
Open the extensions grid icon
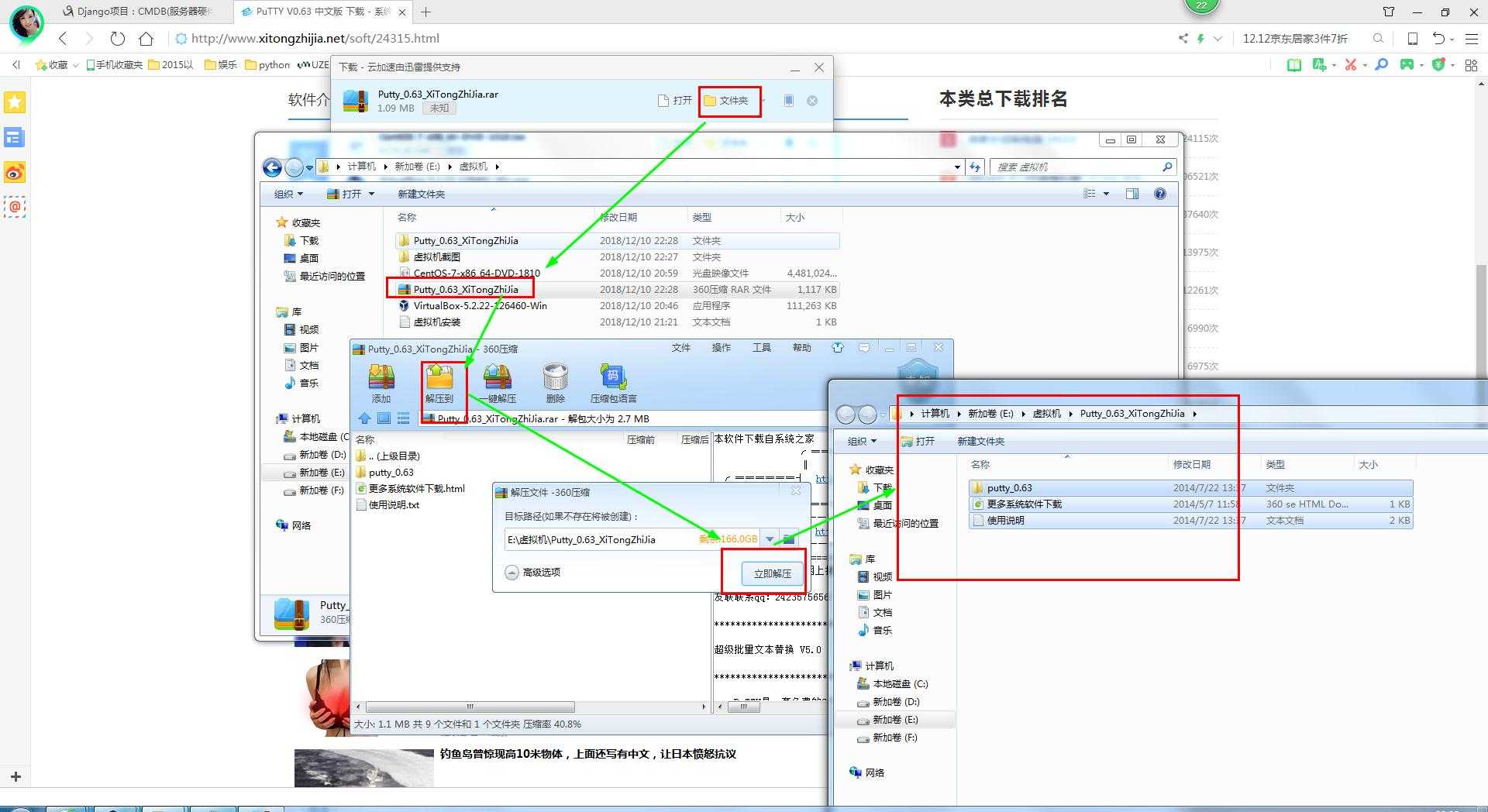(x=1471, y=65)
